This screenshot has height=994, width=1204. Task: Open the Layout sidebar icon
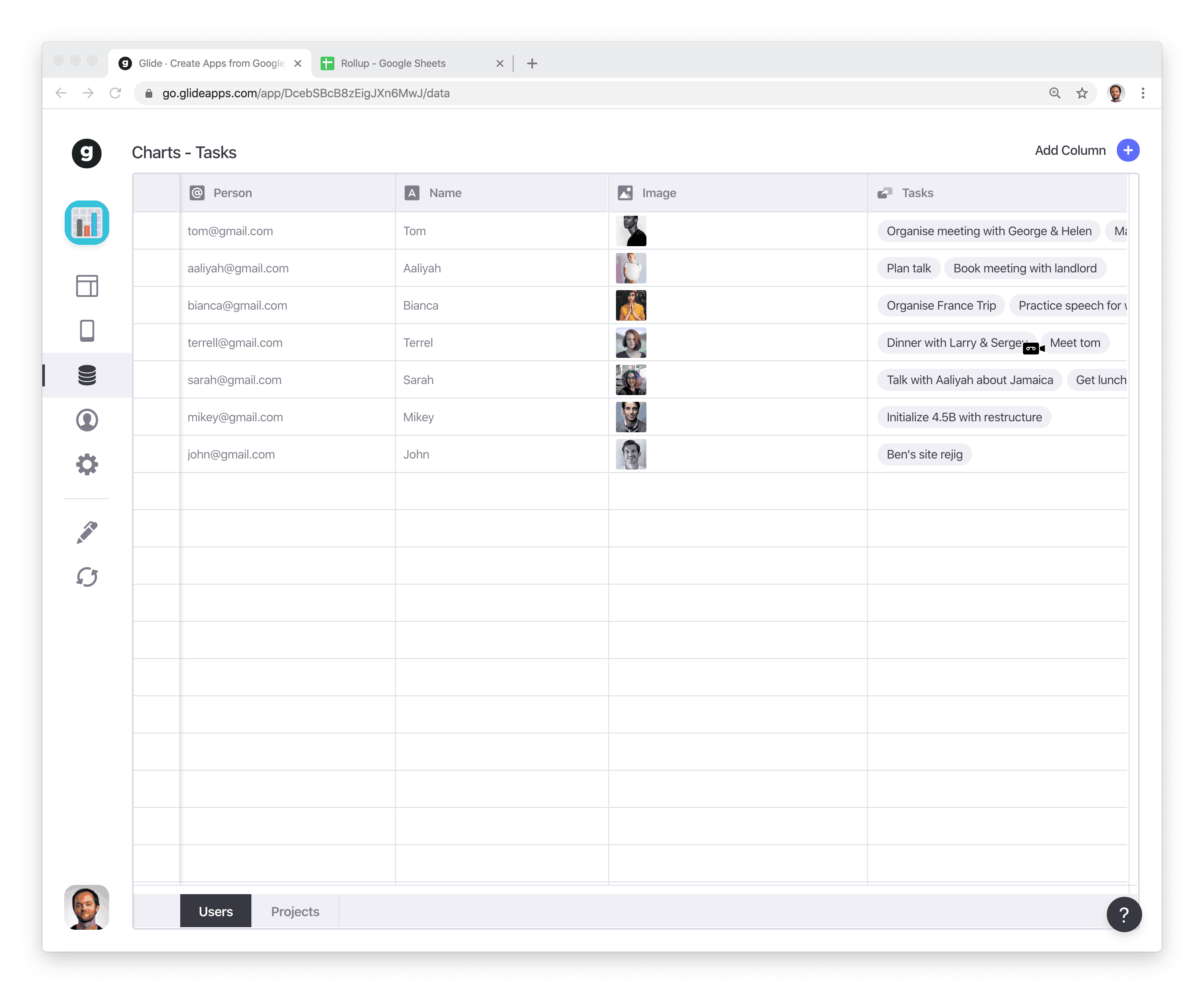tap(86, 286)
